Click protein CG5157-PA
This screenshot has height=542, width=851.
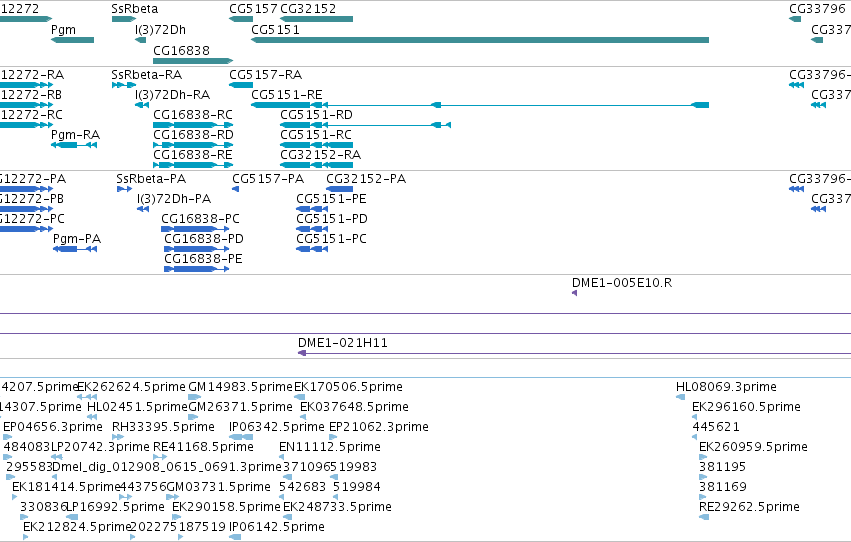pos(268,179)
